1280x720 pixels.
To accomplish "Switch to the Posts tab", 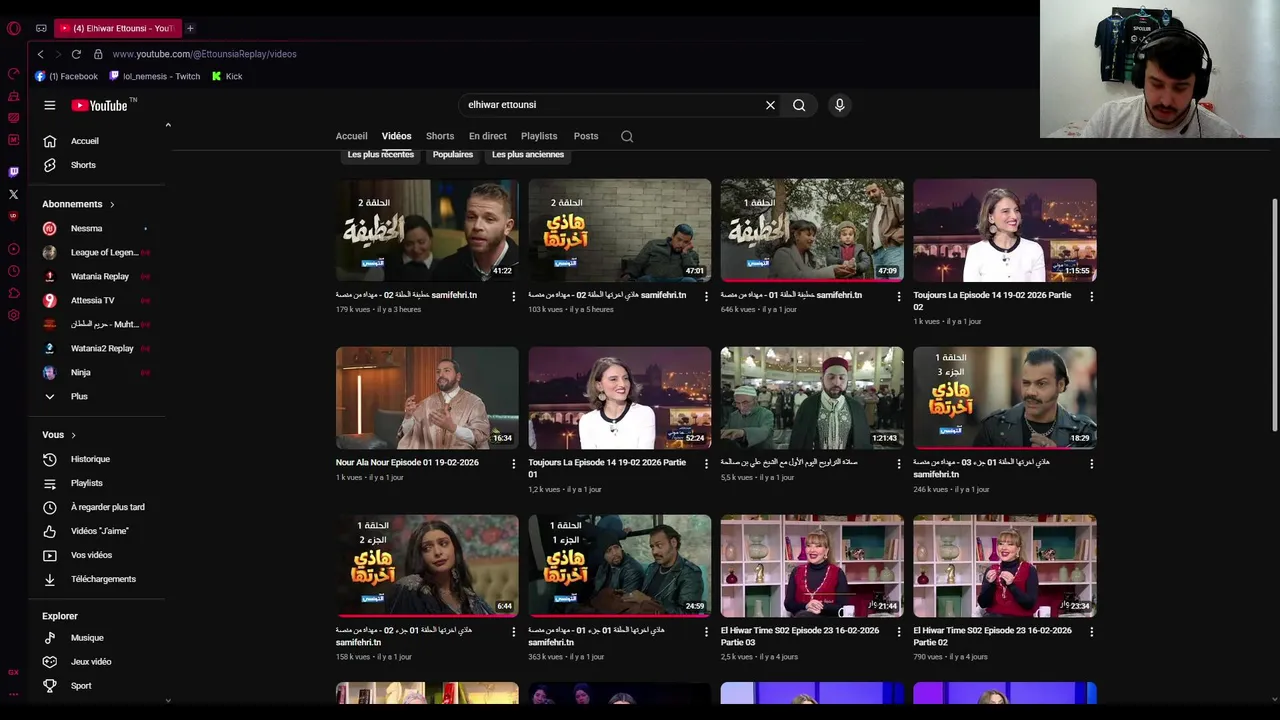I will [586, 136].
